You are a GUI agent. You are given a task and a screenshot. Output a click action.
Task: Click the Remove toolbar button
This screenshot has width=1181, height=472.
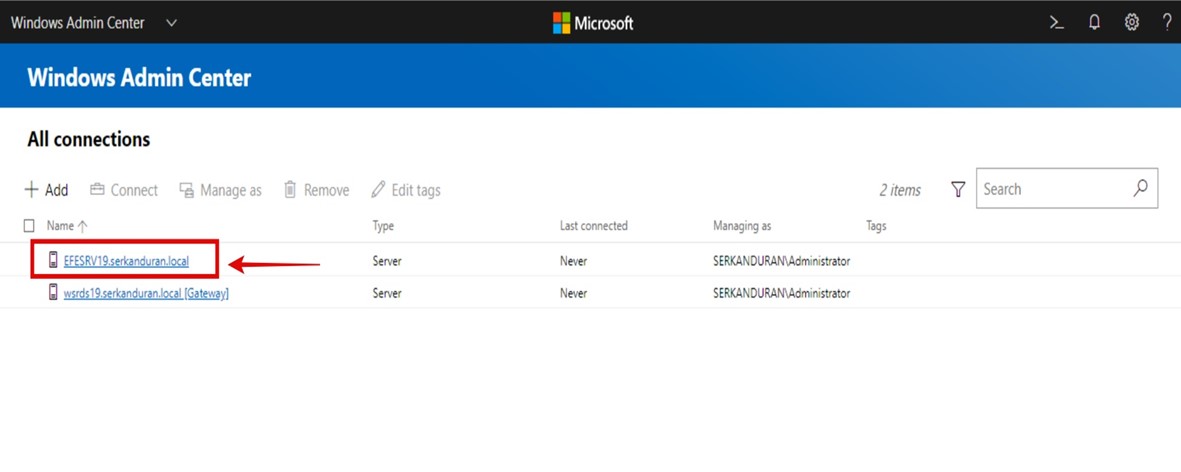tap(316, 190)
